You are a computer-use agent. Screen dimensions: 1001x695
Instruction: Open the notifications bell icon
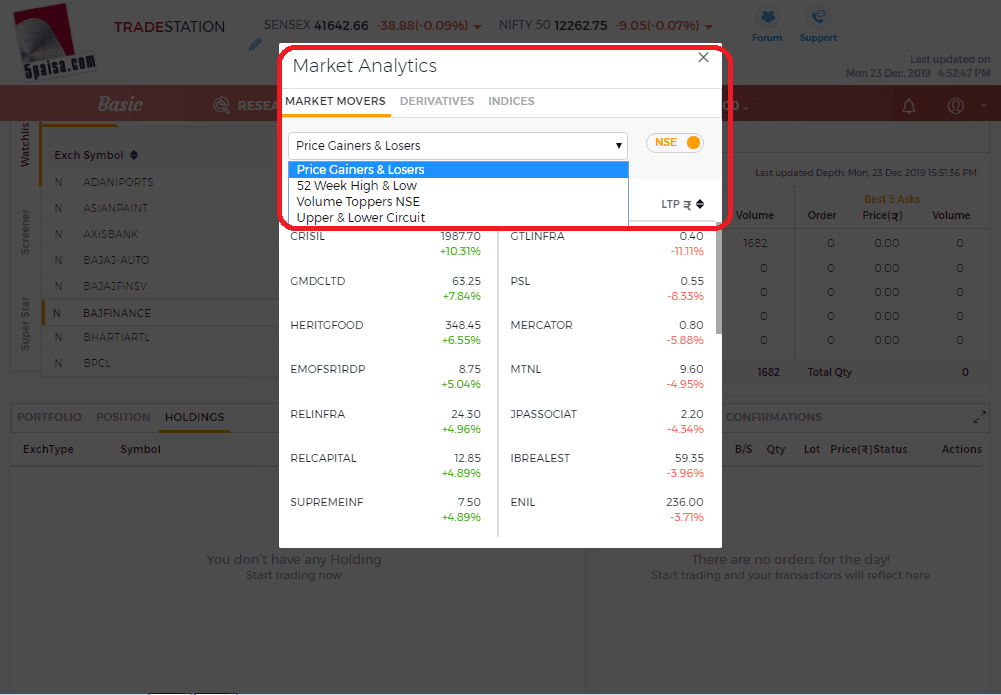click(x=908, y=106)
